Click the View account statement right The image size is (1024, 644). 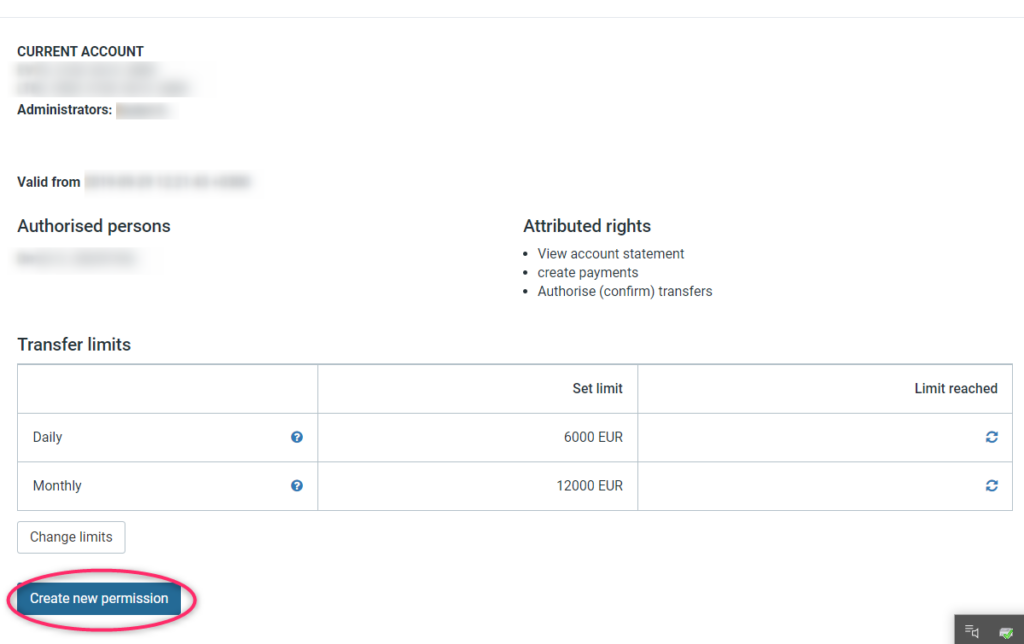click(611, 253)
